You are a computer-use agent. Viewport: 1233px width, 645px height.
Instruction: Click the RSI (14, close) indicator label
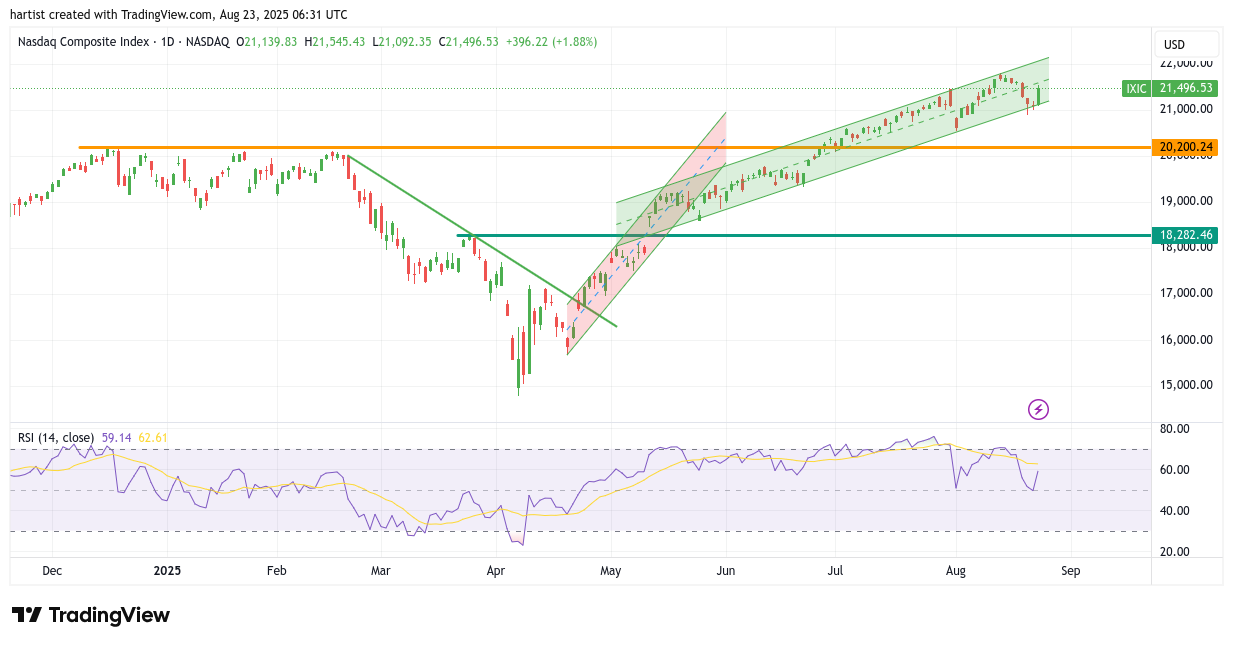tap(56, 438)
